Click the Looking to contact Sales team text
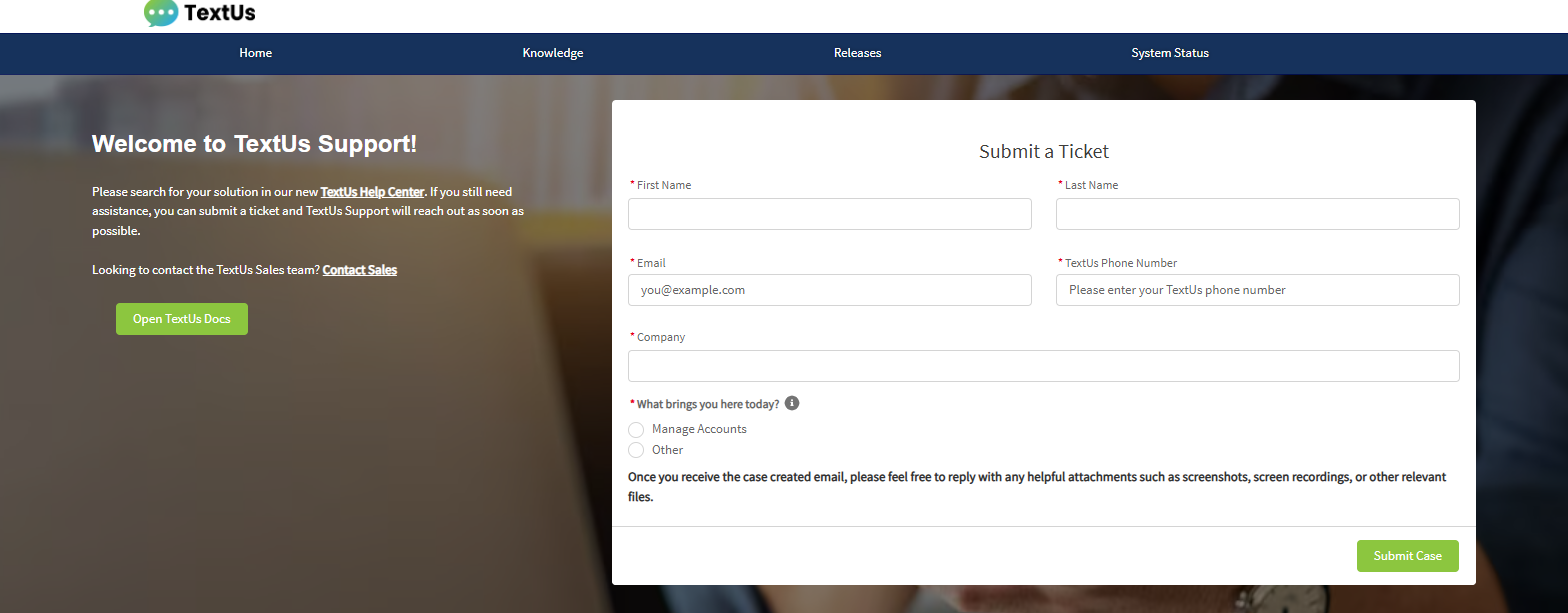 tap(206, 270)
